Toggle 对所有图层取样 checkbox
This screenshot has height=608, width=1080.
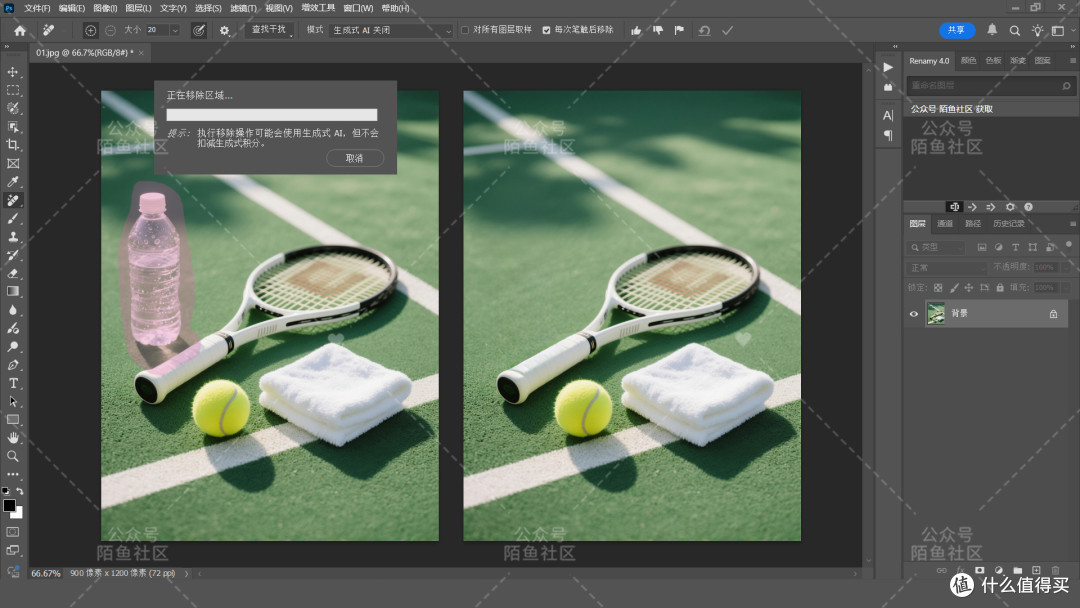(x=465, y=30)
